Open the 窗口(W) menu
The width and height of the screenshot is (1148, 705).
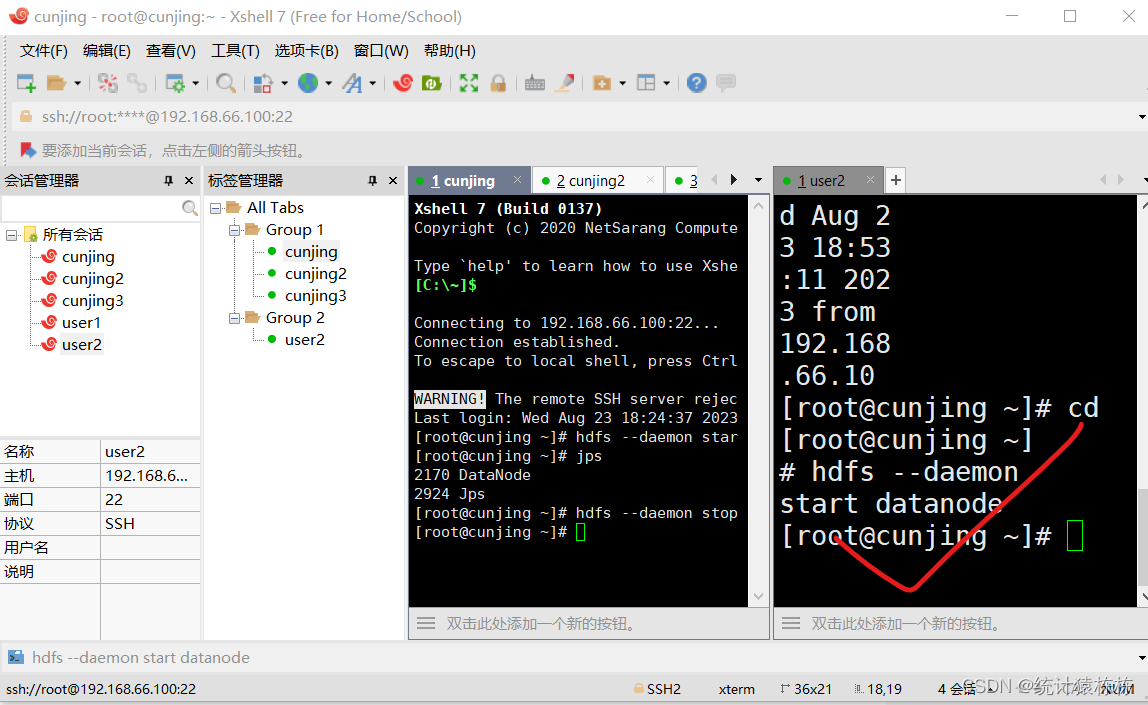[381, 51]
